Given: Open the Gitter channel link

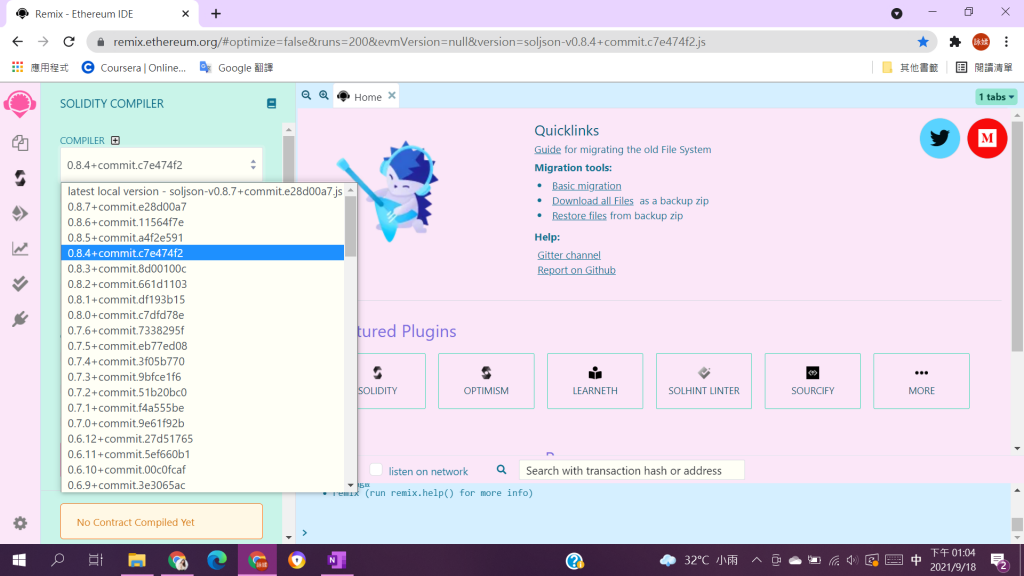Looking at the screenshot, I should click(569, 255).
